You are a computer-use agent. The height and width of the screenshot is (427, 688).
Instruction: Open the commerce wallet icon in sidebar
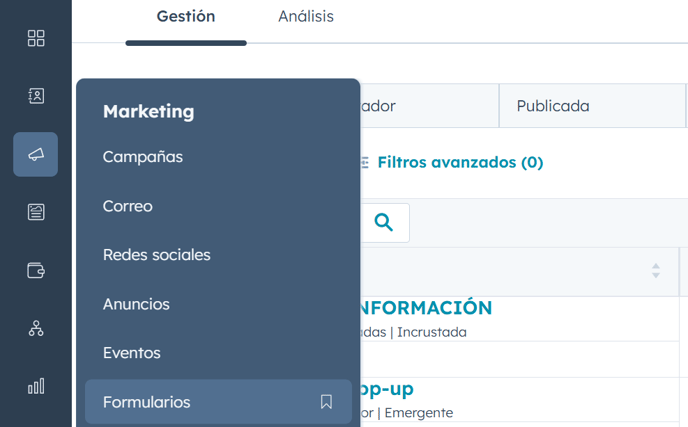pos(36,270)
